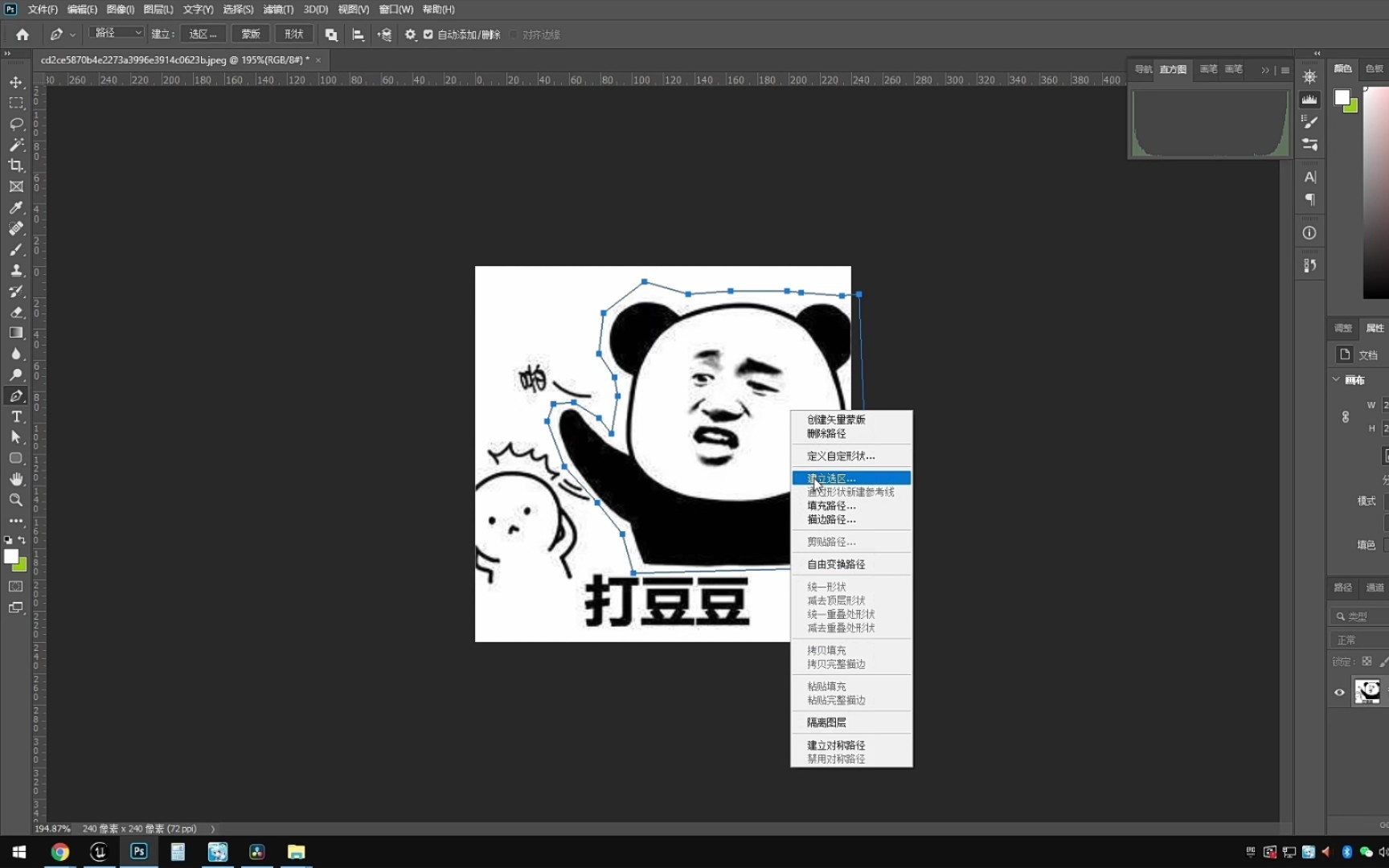1389x868 pixels.
Task: Open pen options gear icon
Action: (x=410, y=35)
